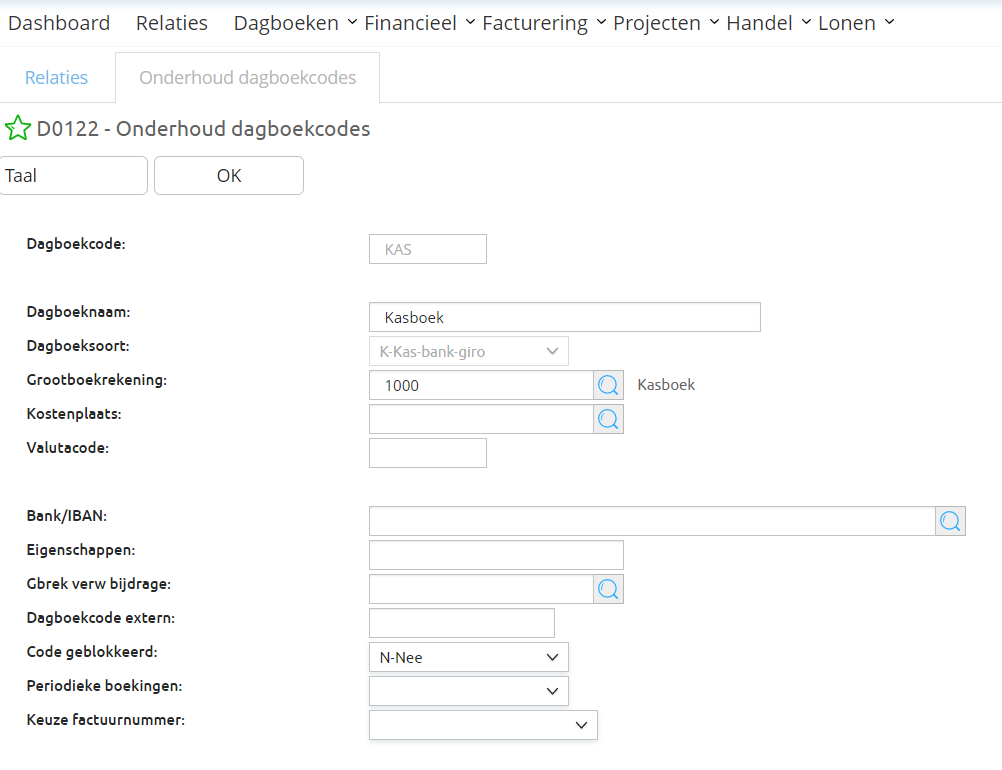
Task: Expand the Lonen menu
Action: (856, 23)
